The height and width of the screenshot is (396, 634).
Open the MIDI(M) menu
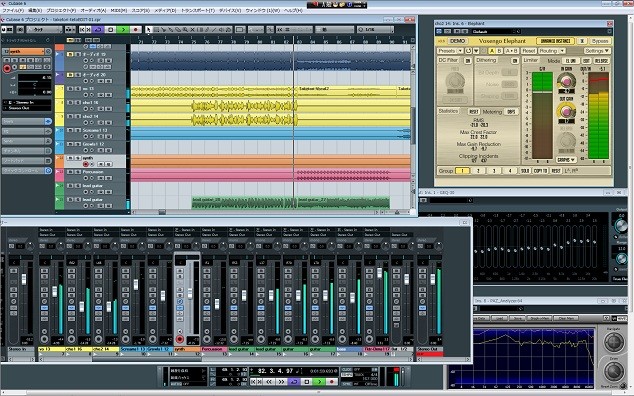(118, 10)
